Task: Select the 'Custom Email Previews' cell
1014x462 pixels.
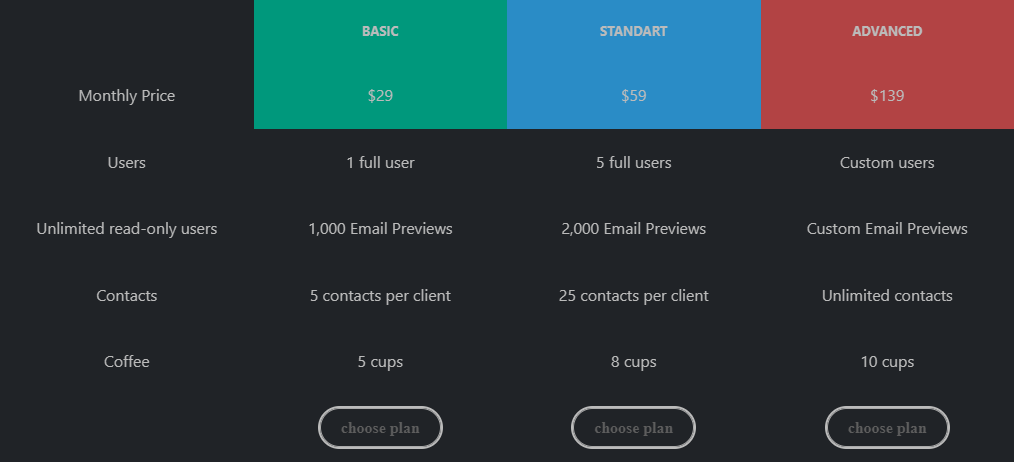Action: [887, 229]
